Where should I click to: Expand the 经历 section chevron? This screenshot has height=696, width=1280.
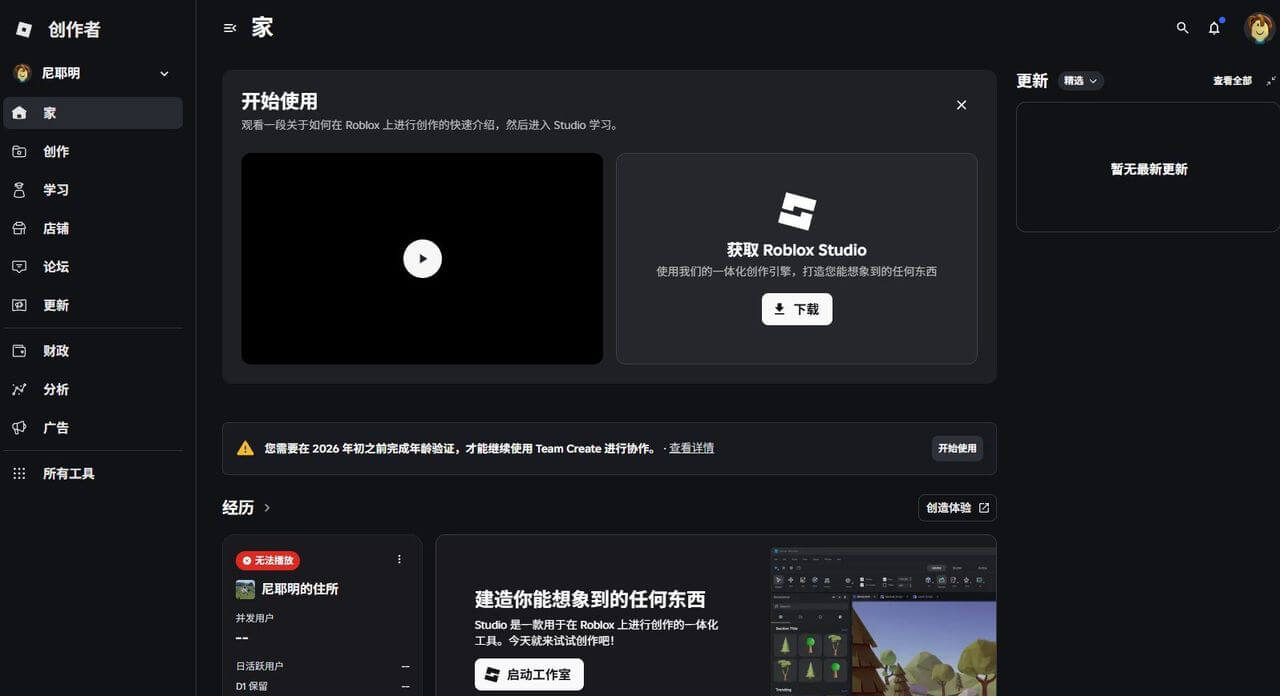click(x=267, y=508)
